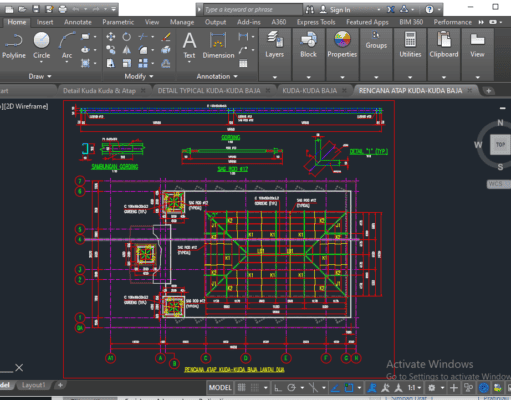Click the Offset tool icon
Viewport: 511px width, 400px height.
(x=166, y=63)
